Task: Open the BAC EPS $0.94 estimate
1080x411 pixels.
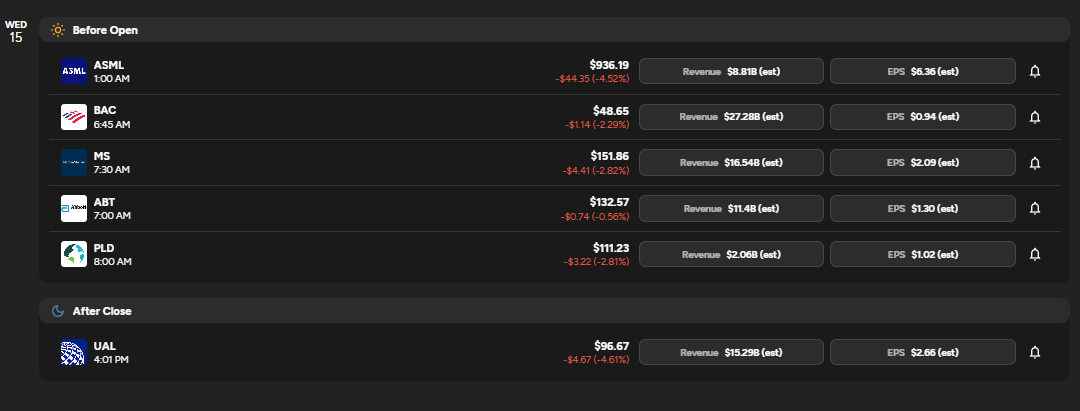Action: 922,117
